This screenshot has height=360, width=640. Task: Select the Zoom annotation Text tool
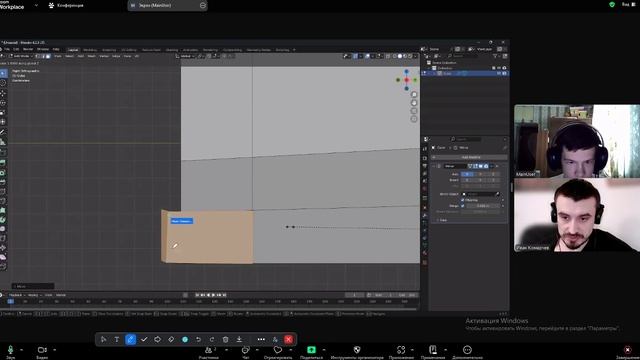[117, 339]
